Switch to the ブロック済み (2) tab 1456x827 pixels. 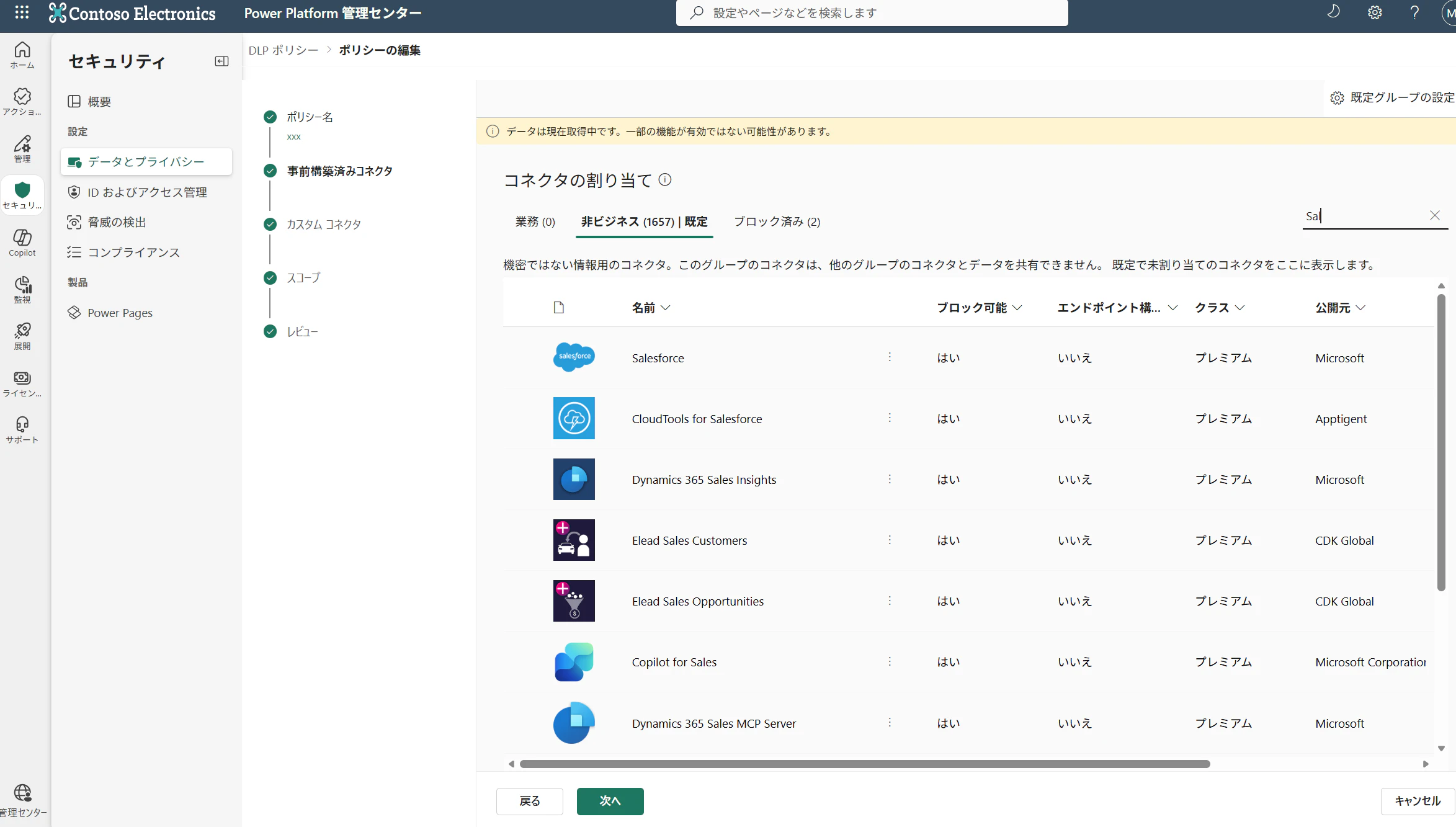click(777, 221)
